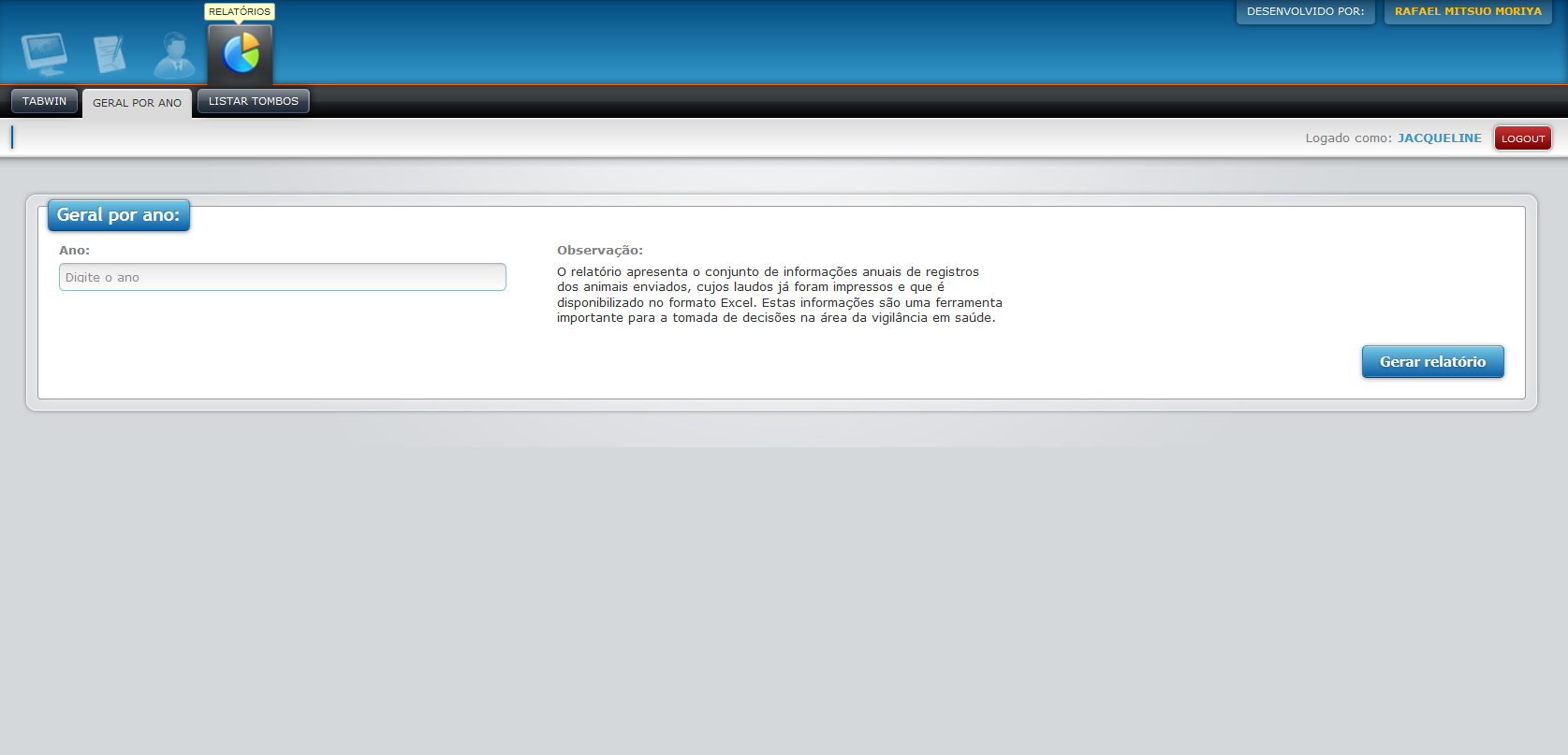Select the Relatórios pie chart icon
The width and height of the screenshot is (1568, 755).
[x=241, y=53]
